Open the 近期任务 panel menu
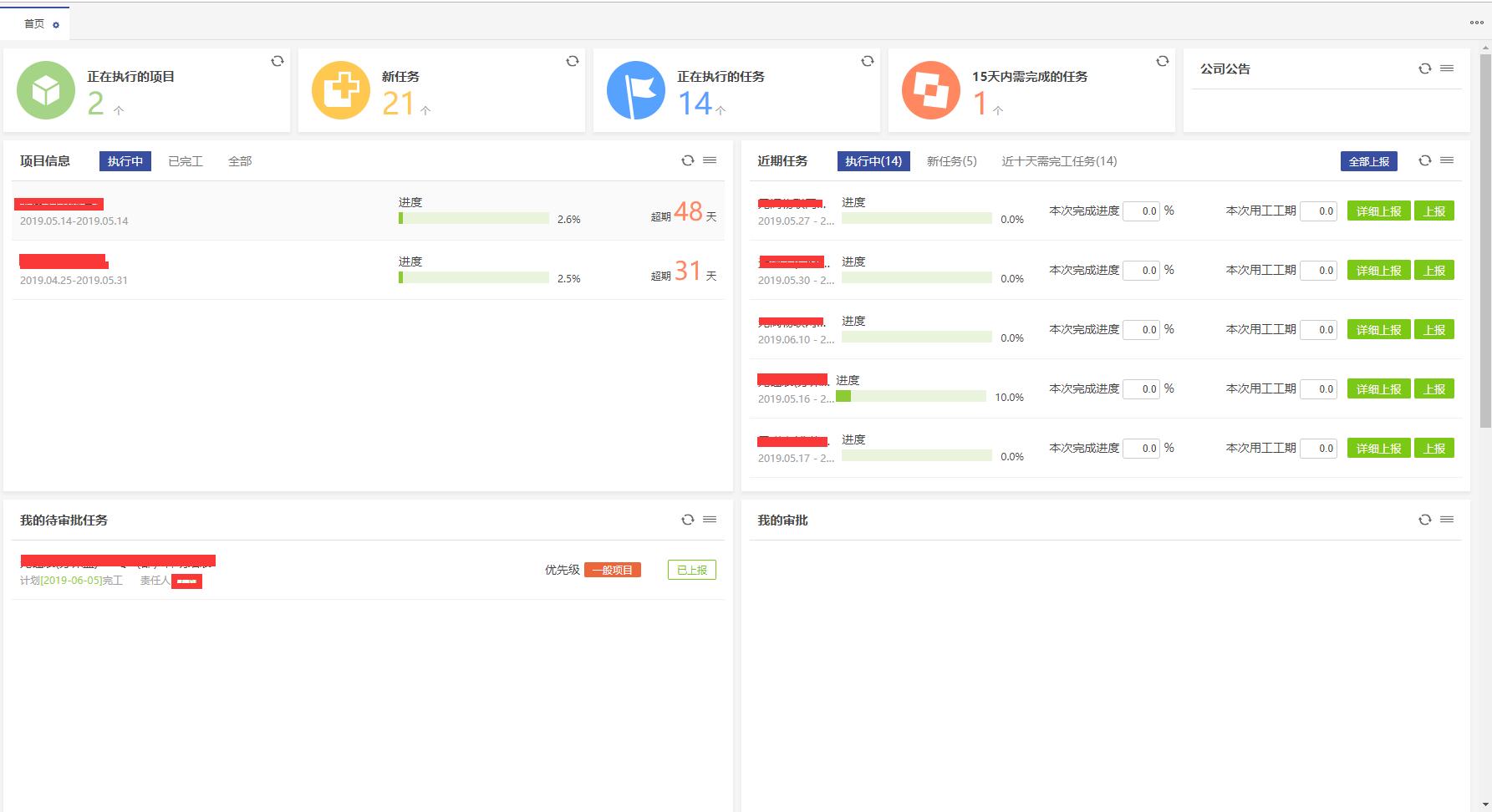The height and width of the screenshot is (812, 1492). pos(1447,160)
